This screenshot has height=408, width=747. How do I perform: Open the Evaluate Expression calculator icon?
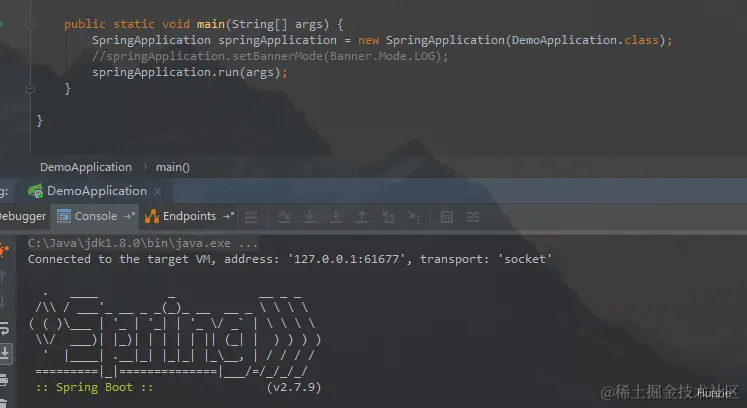(x=446, y=217)
